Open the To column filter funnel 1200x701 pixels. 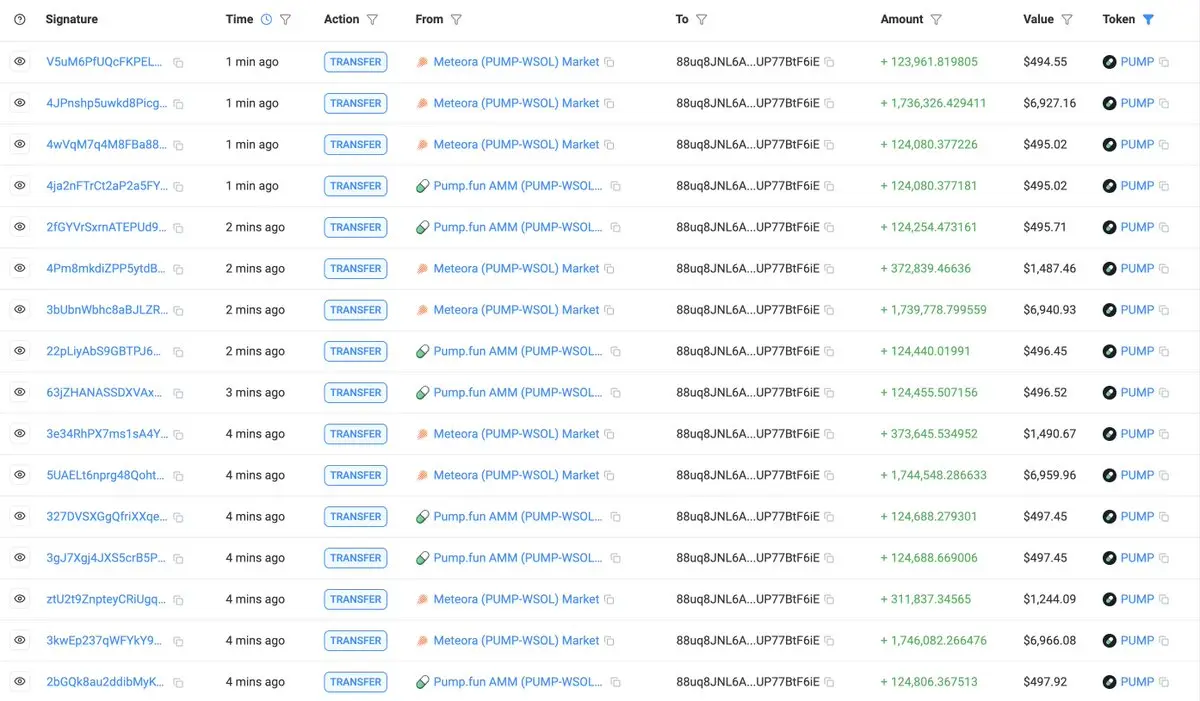point(702,19)
